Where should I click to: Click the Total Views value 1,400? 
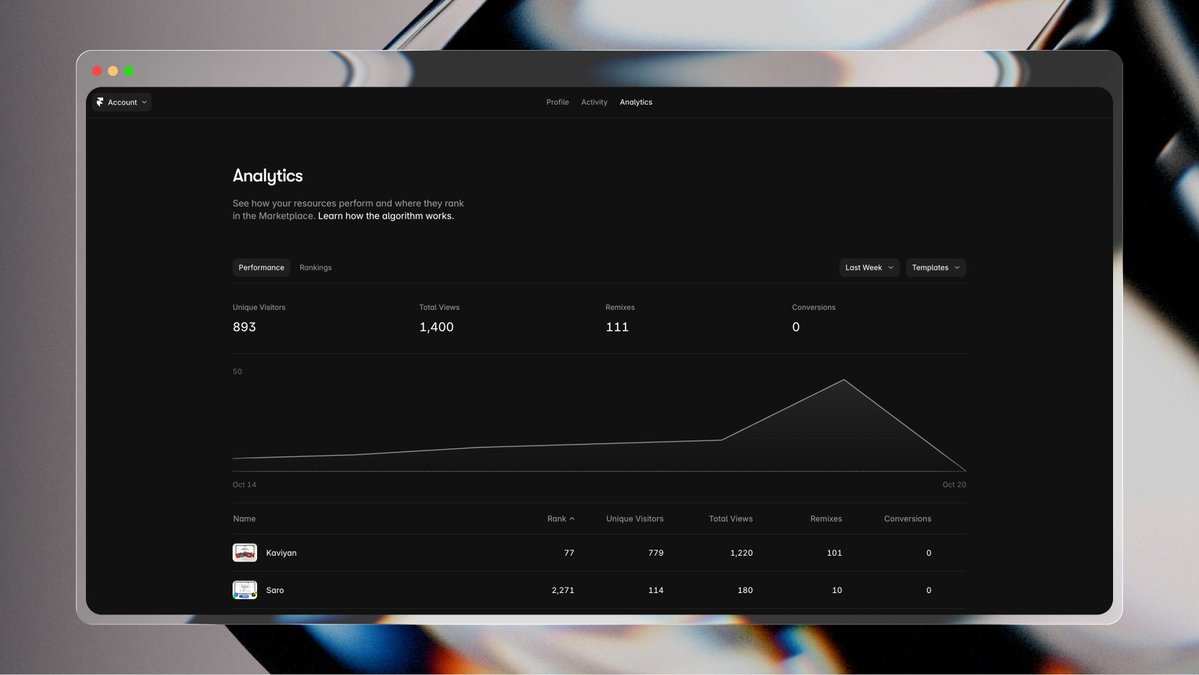436,326
